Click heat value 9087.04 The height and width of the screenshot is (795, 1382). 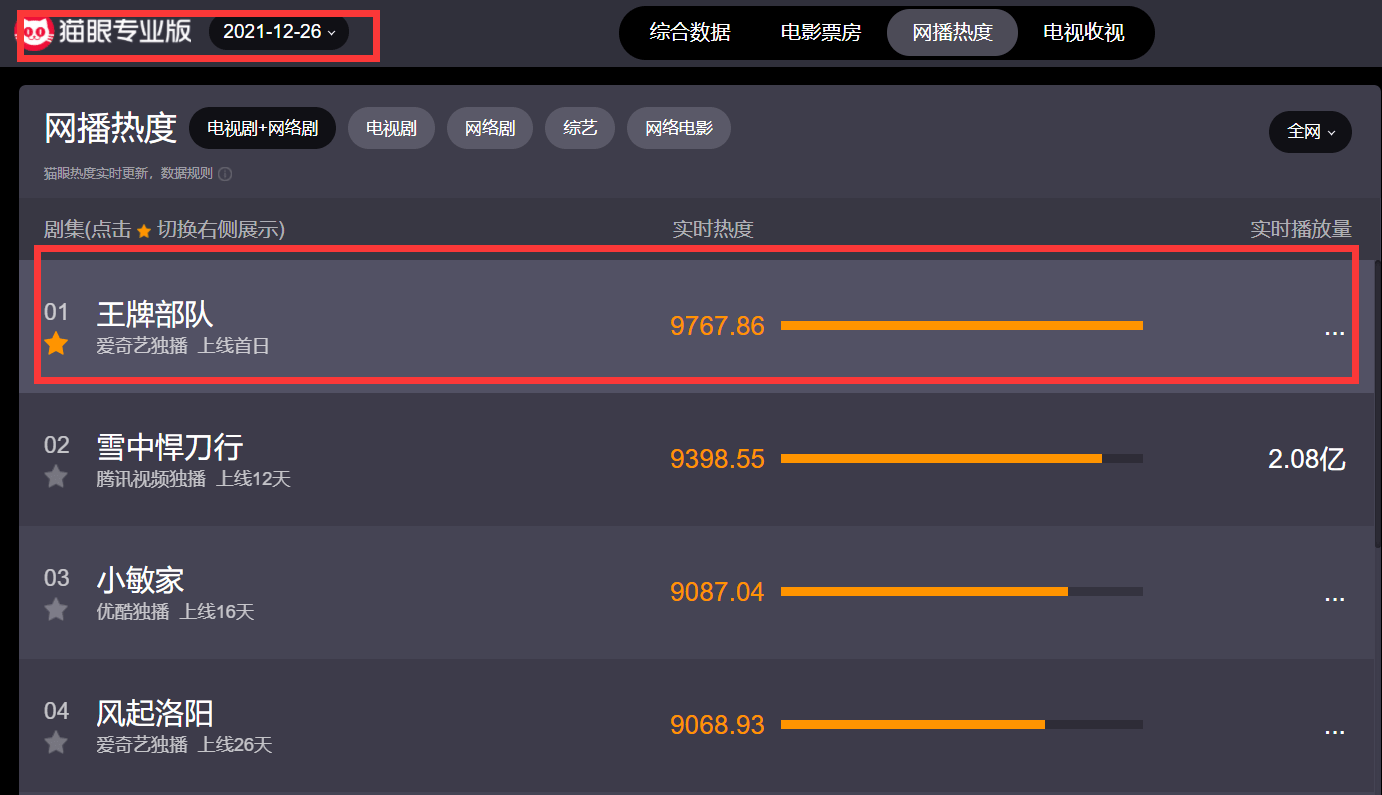pos(717,592)
